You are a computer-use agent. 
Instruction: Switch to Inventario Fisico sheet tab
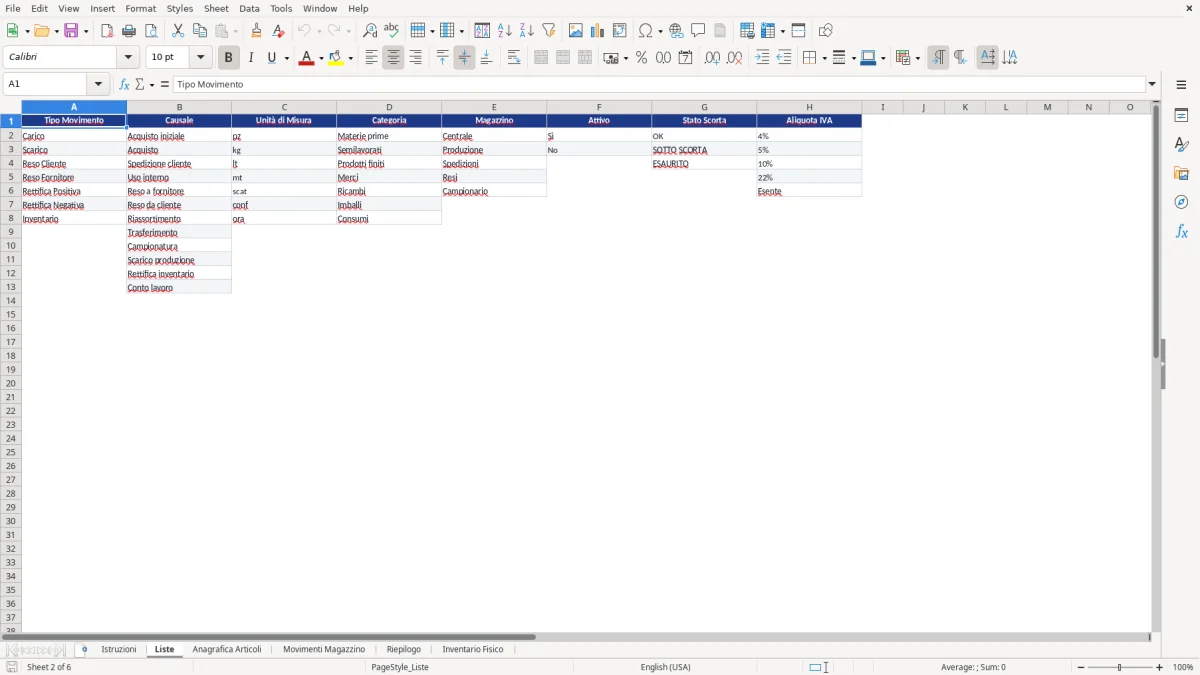[473, 650]
